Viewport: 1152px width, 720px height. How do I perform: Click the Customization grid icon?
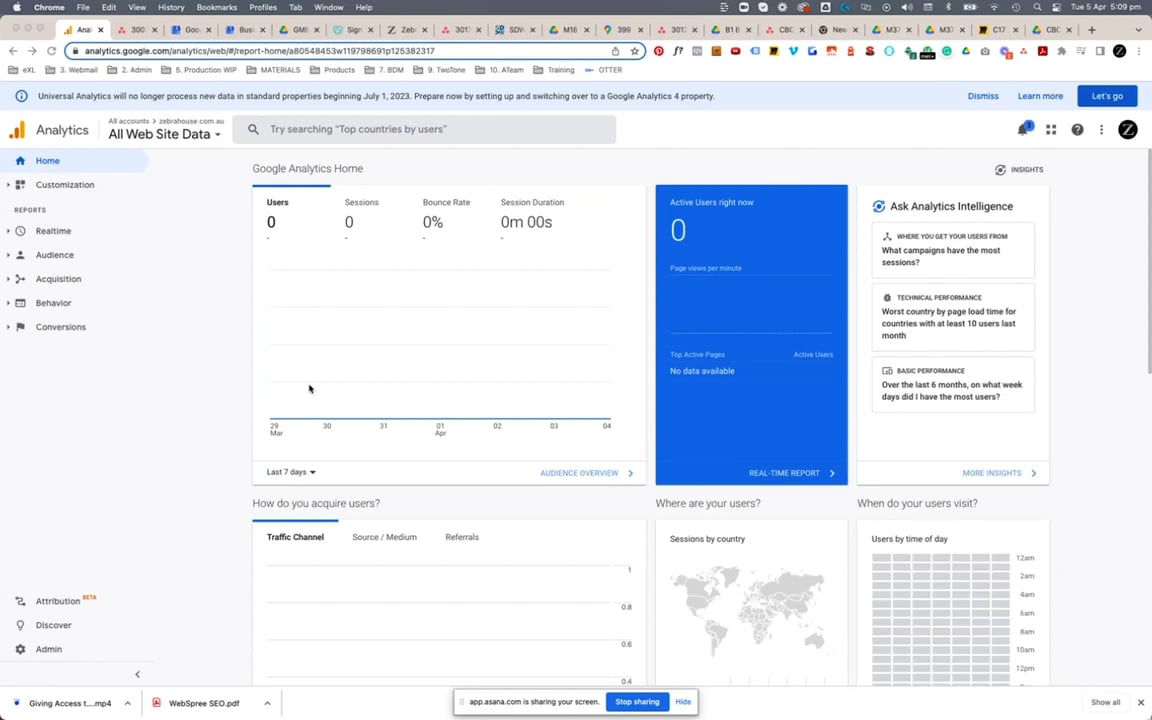point(21,185)
